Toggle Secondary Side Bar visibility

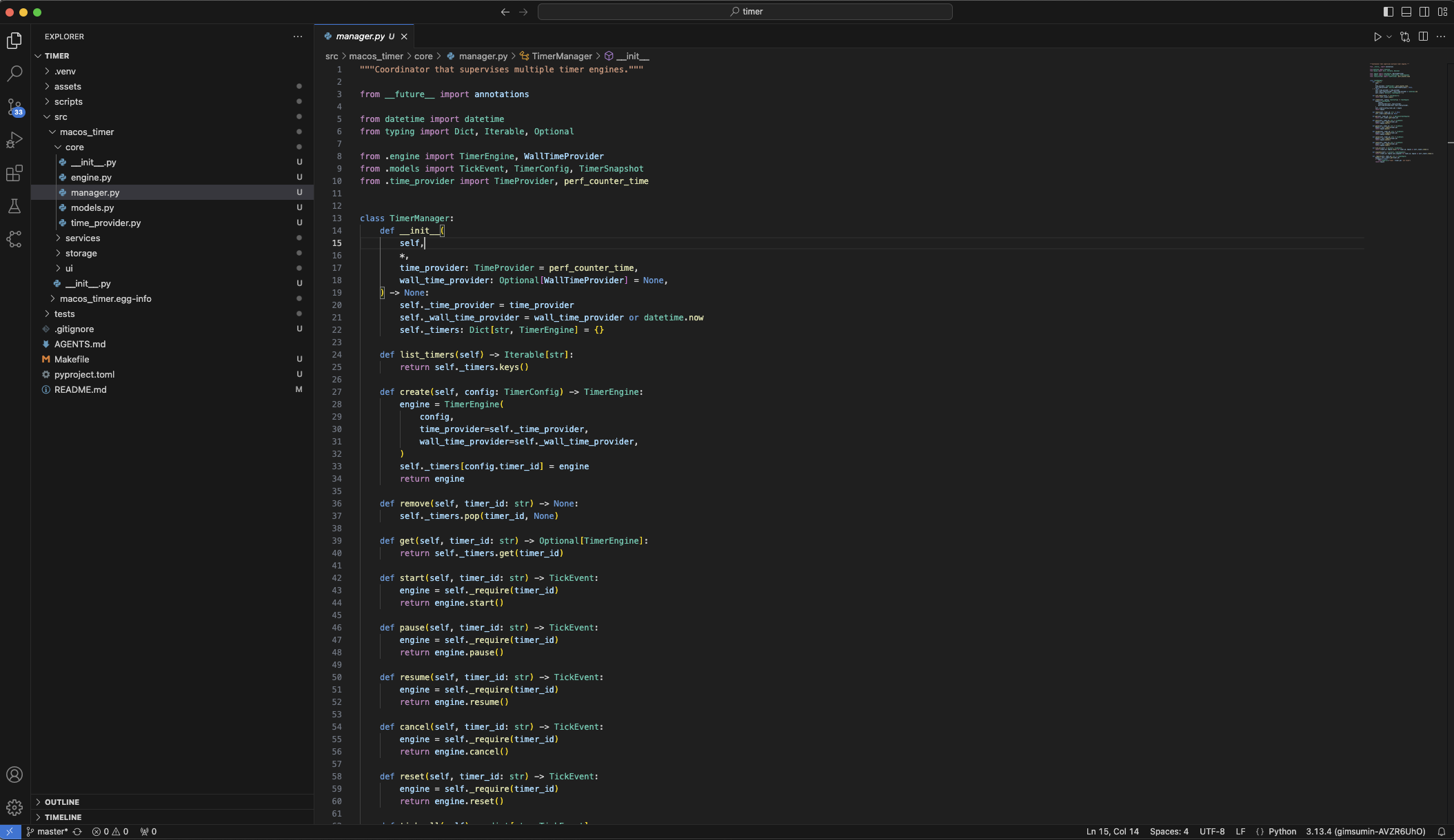1424,12
